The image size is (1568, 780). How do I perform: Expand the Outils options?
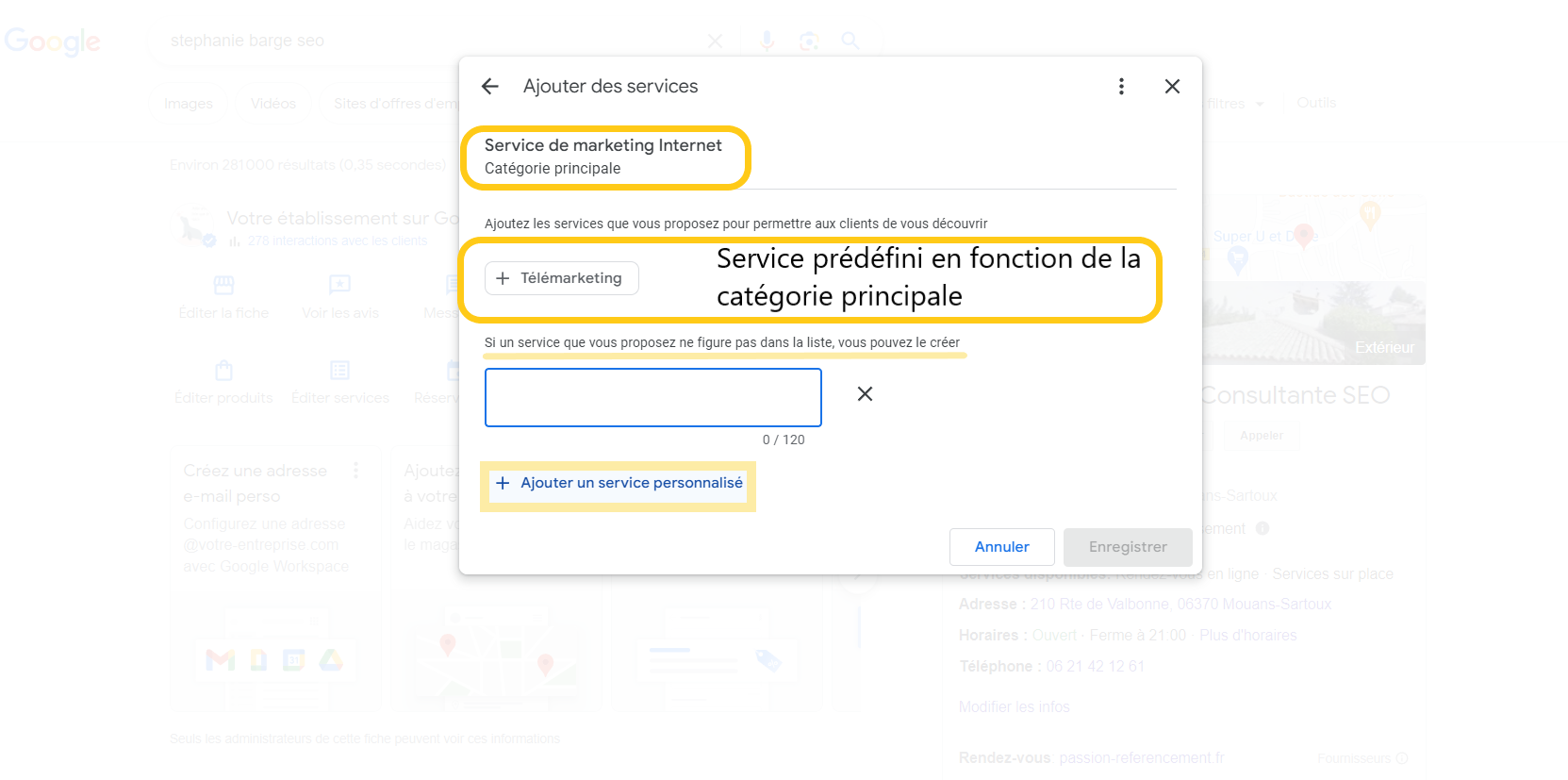[x=1315, y=103]
